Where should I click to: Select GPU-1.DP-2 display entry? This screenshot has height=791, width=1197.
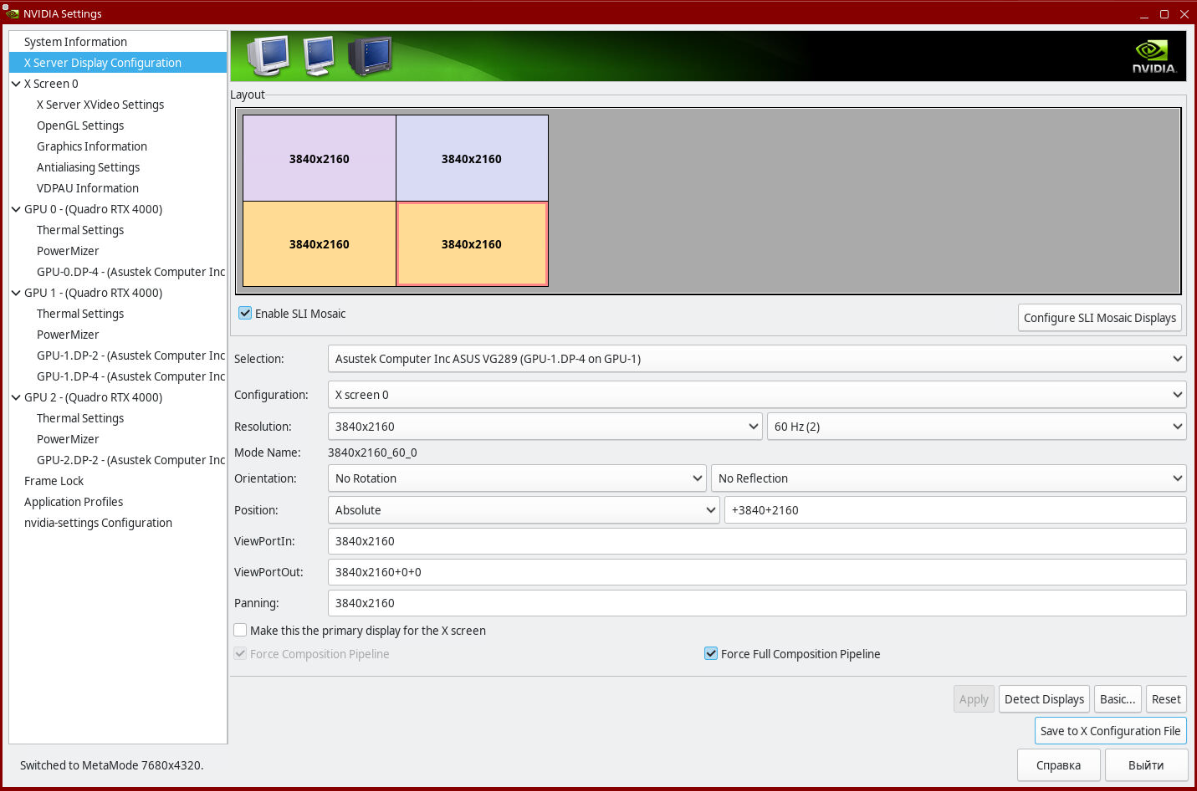(x=131, y=355)
